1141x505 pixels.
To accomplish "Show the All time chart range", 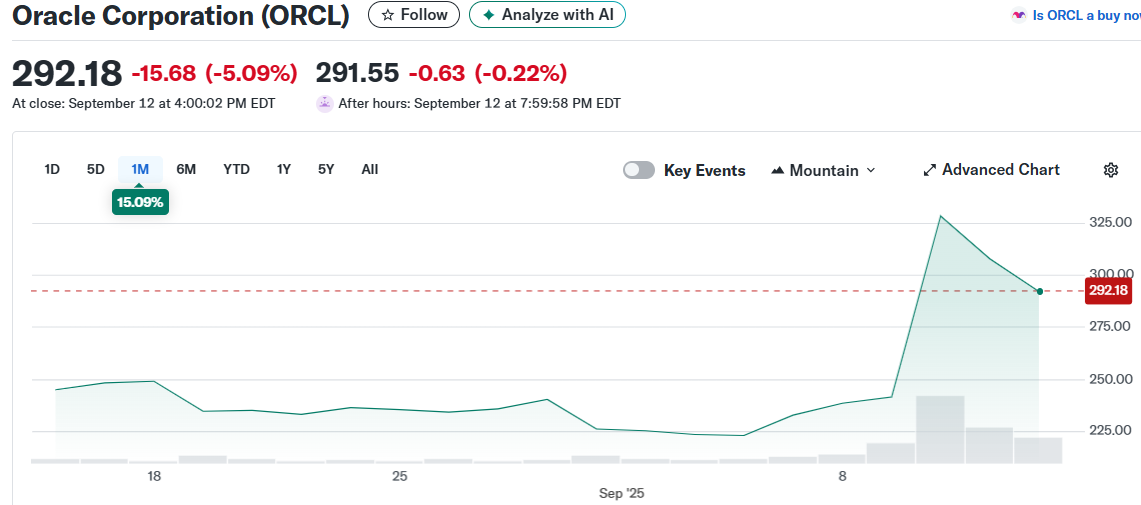I will coord(370,170).
